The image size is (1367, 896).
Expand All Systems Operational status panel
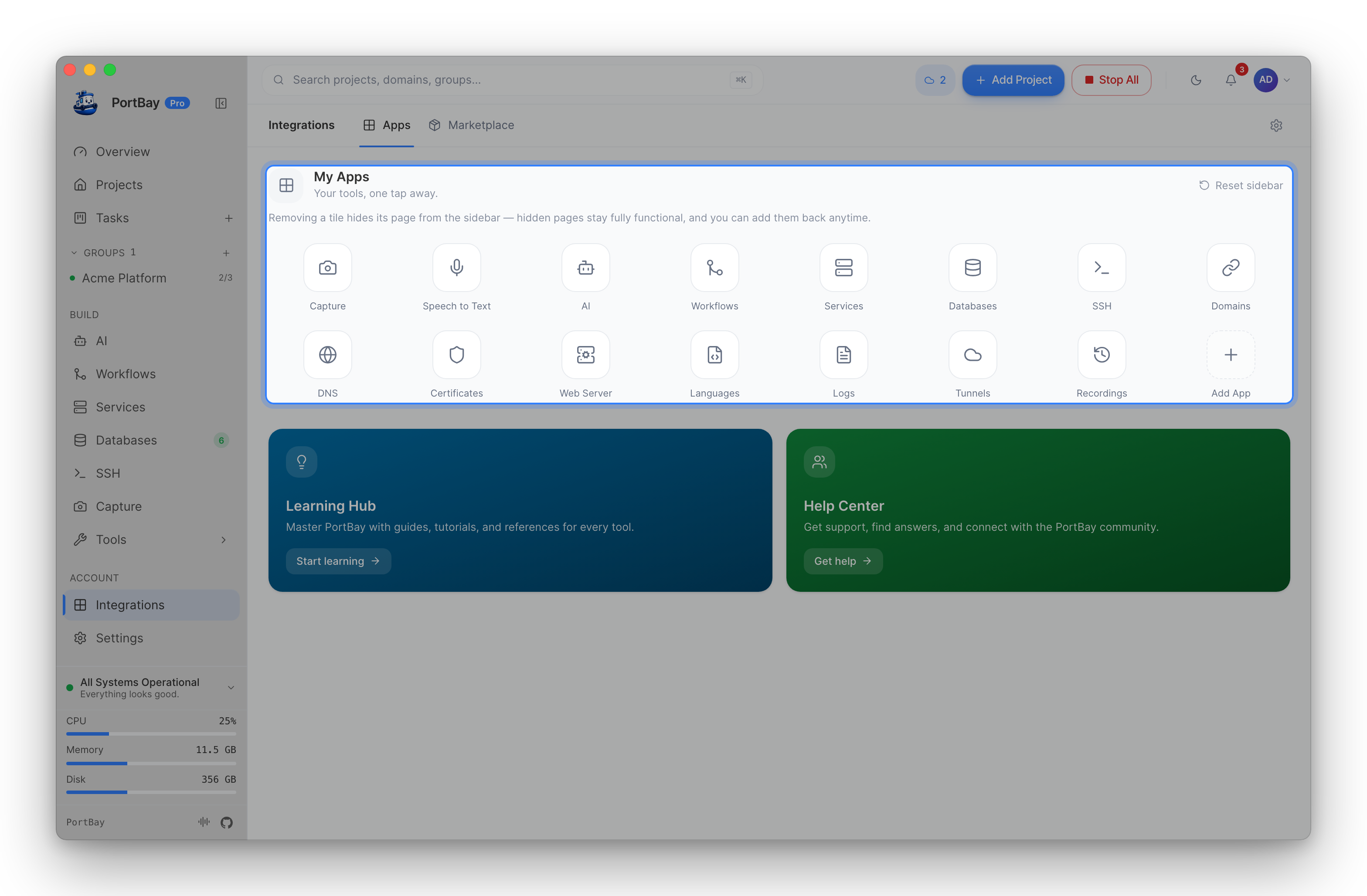click(x=231, y=688)
